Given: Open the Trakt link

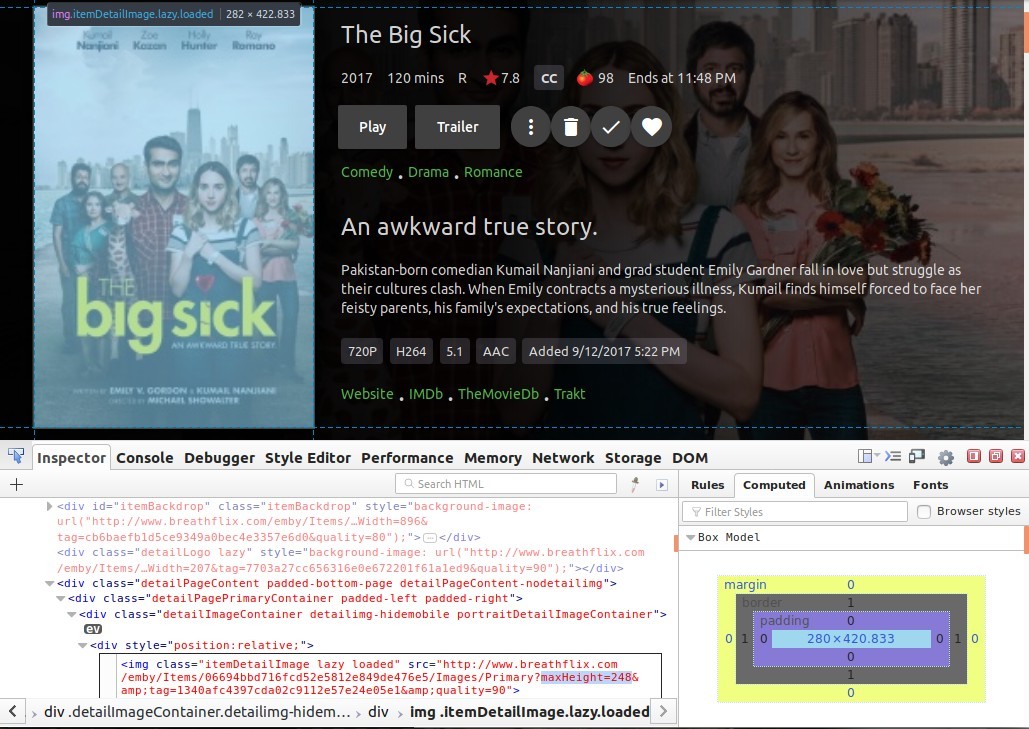Looking at the screenshot, I should [569, 394].
